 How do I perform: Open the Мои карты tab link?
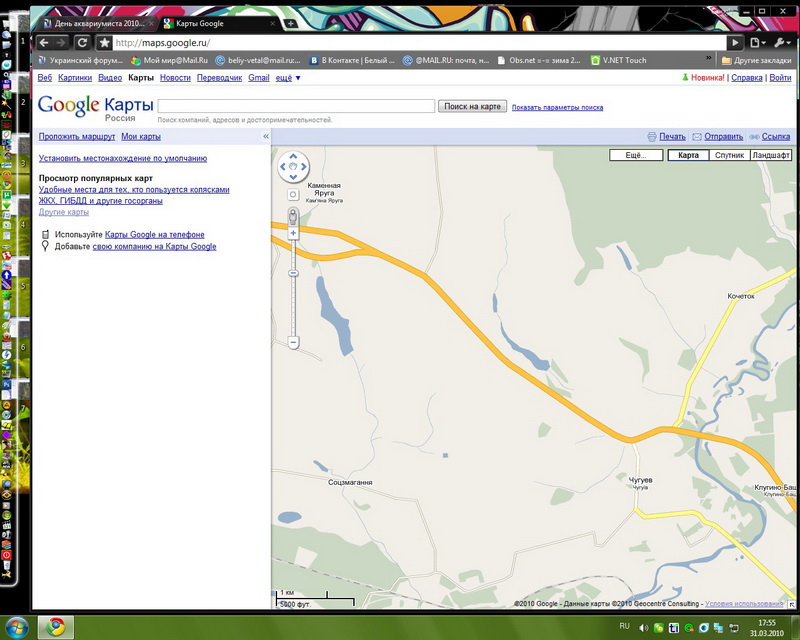141,136
